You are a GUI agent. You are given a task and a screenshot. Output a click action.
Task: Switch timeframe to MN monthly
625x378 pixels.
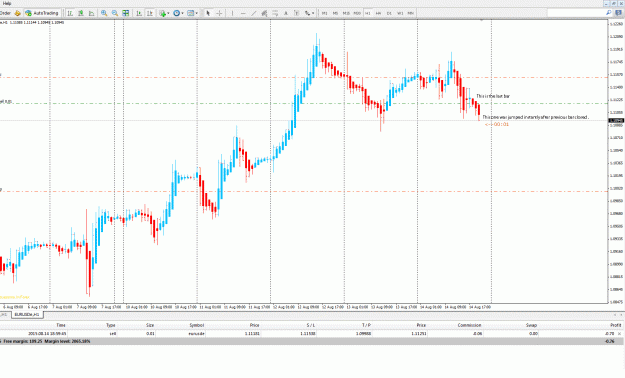[411, 13]
